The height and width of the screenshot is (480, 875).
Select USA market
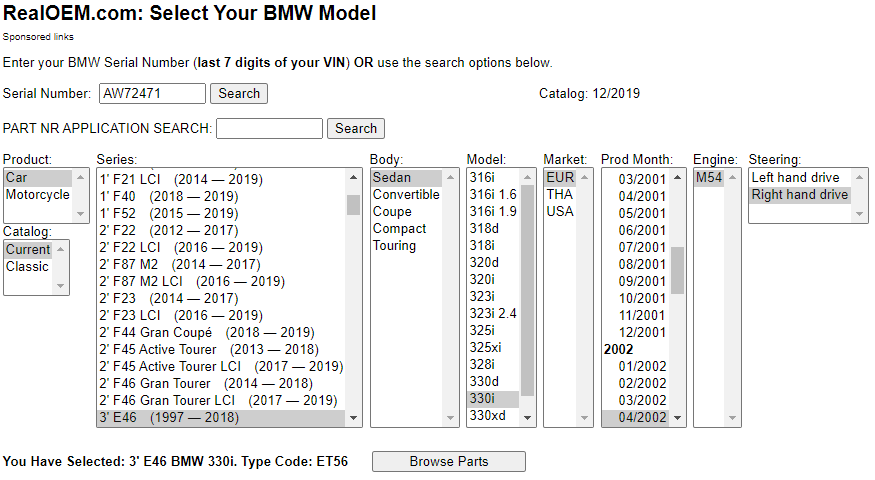[x=560, y=212]
